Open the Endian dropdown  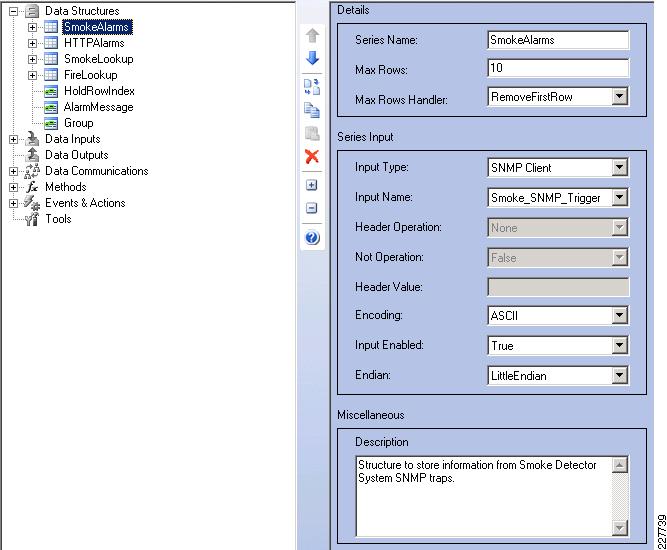coord(620,375)
